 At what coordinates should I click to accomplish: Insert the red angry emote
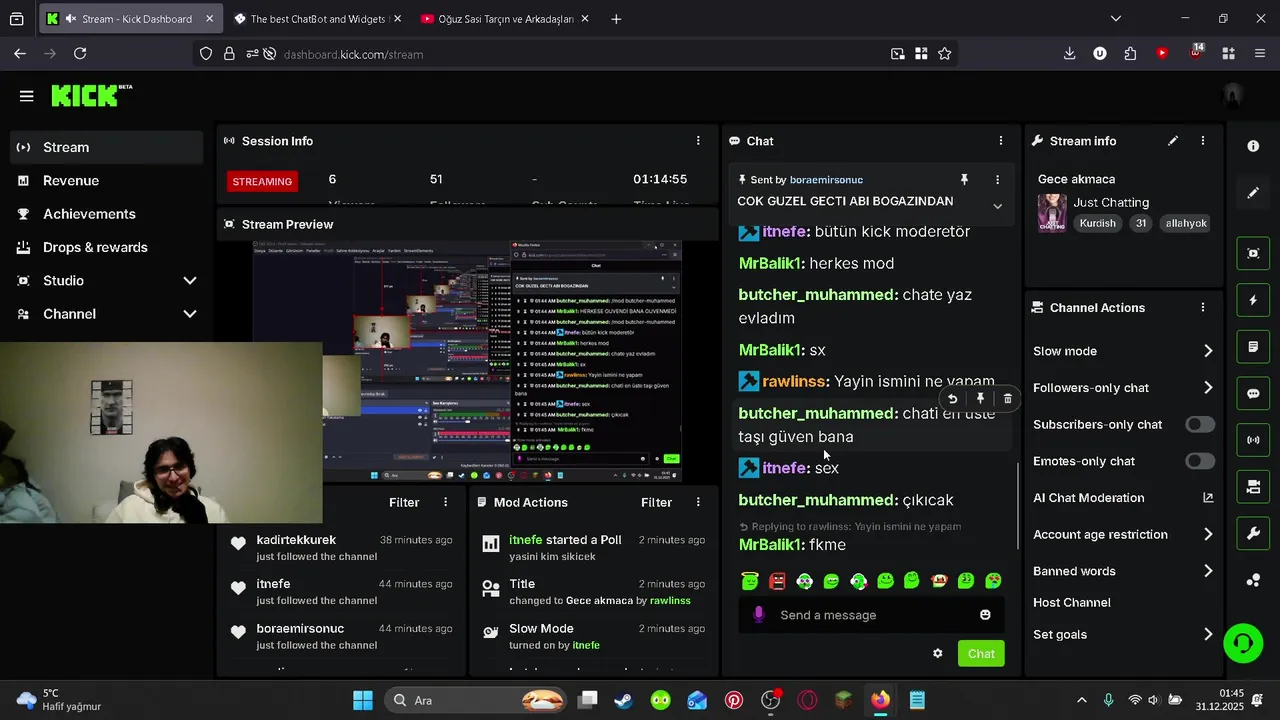[x=777, y=580]
